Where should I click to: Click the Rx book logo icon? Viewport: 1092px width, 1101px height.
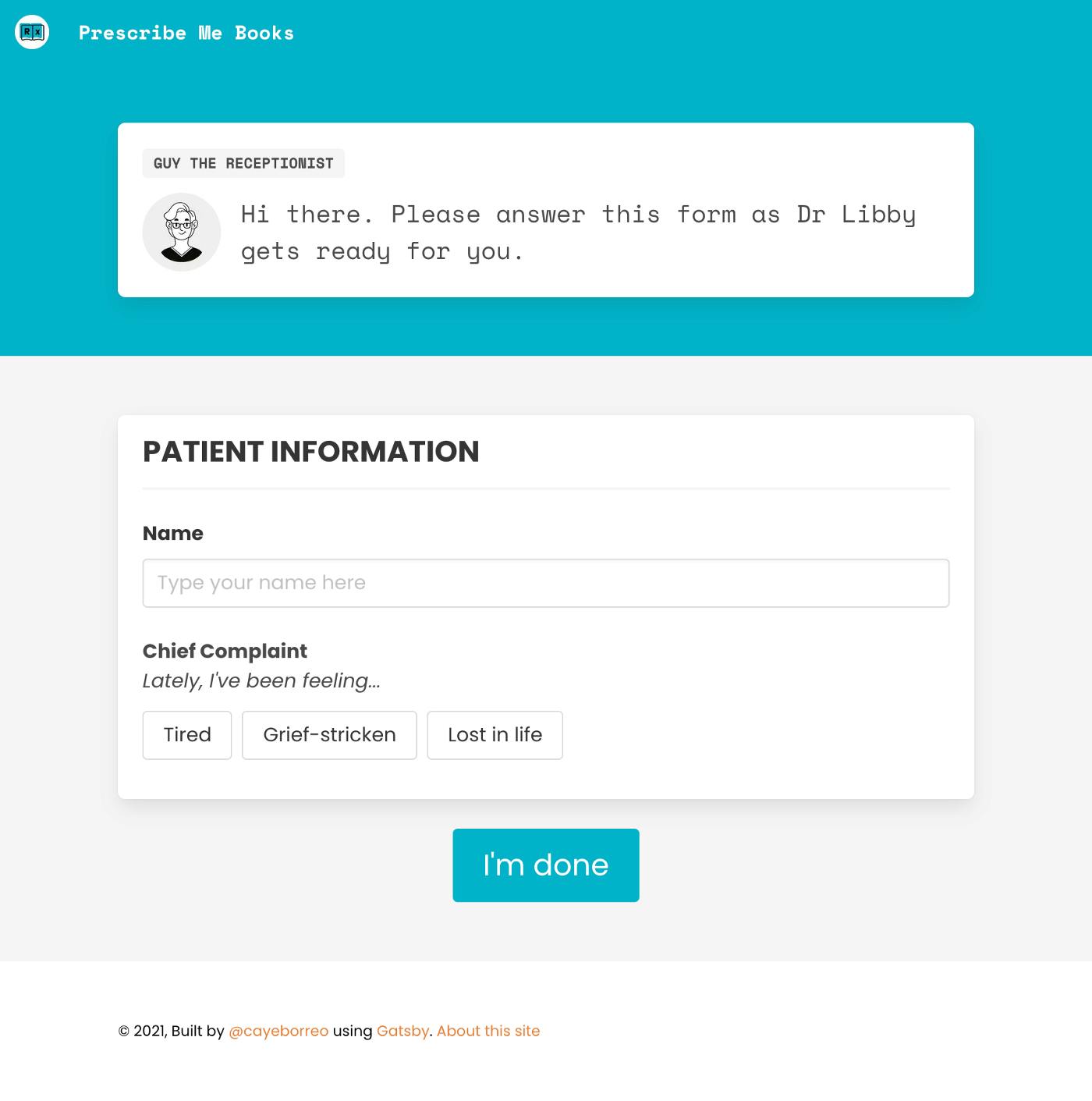coord(32,32)
